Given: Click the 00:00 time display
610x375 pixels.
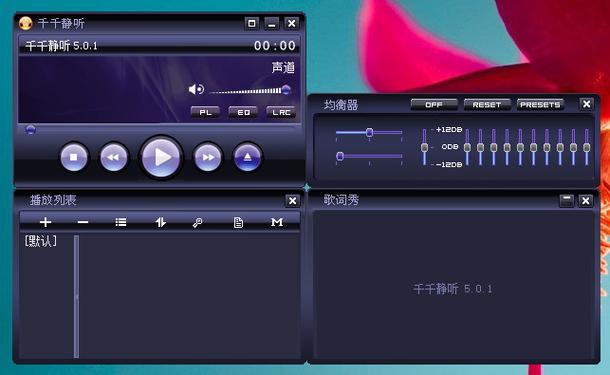Looking at the screenshot, I should [275, 46].
